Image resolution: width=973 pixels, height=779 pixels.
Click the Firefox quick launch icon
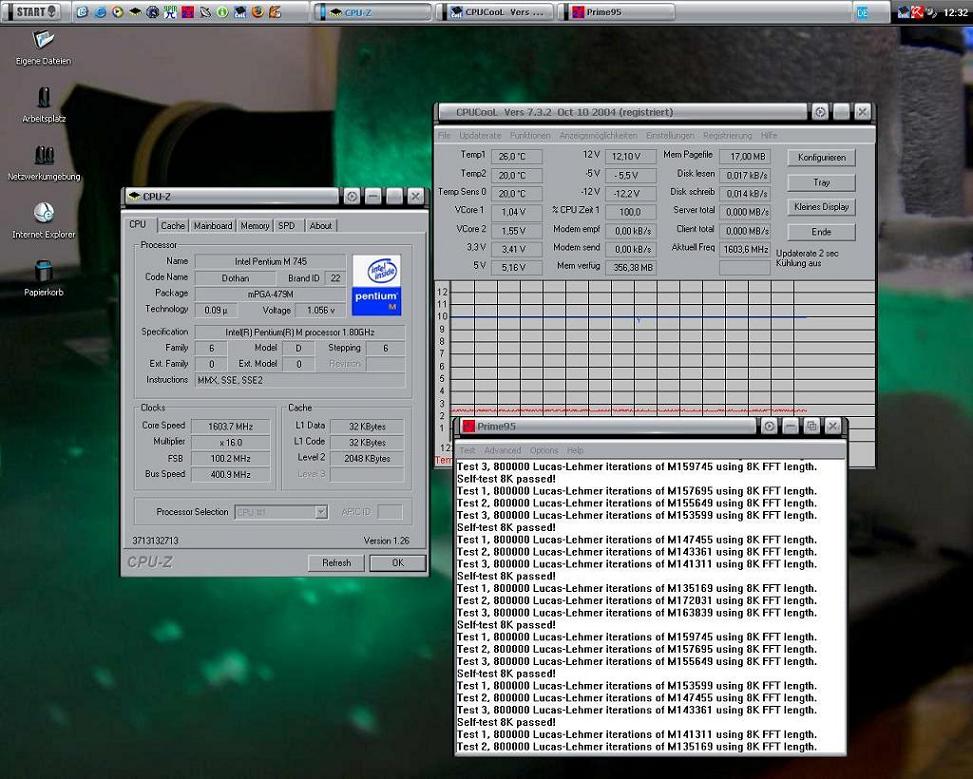[x=257, y=12]
